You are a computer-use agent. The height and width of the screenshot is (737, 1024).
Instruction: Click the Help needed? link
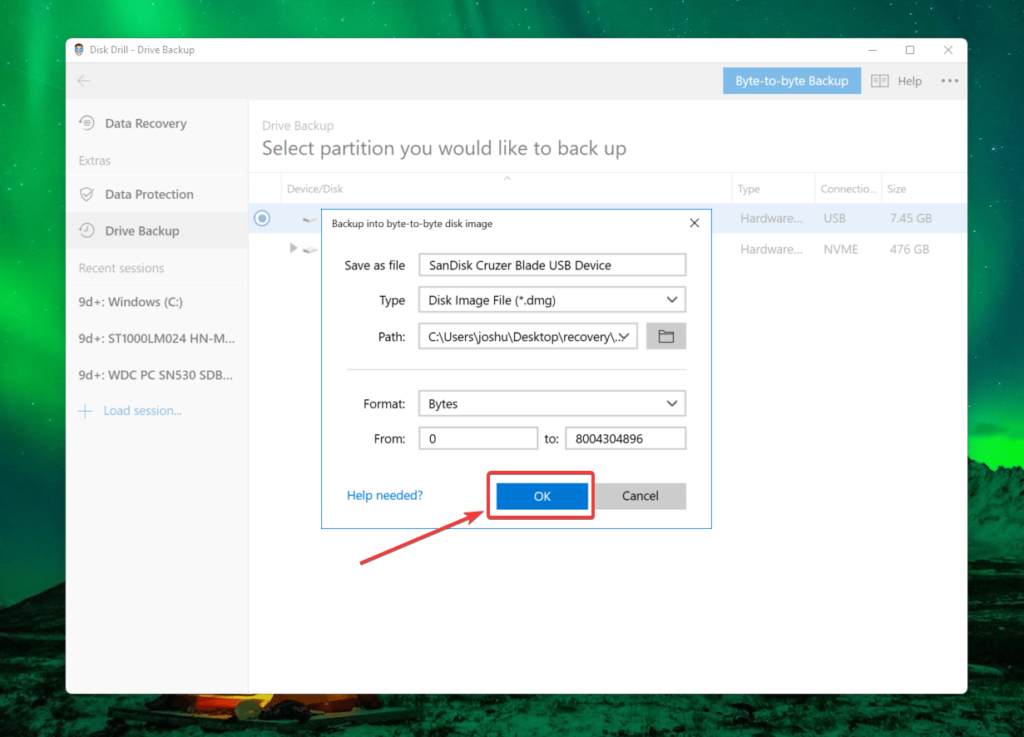tap(384, 495)
